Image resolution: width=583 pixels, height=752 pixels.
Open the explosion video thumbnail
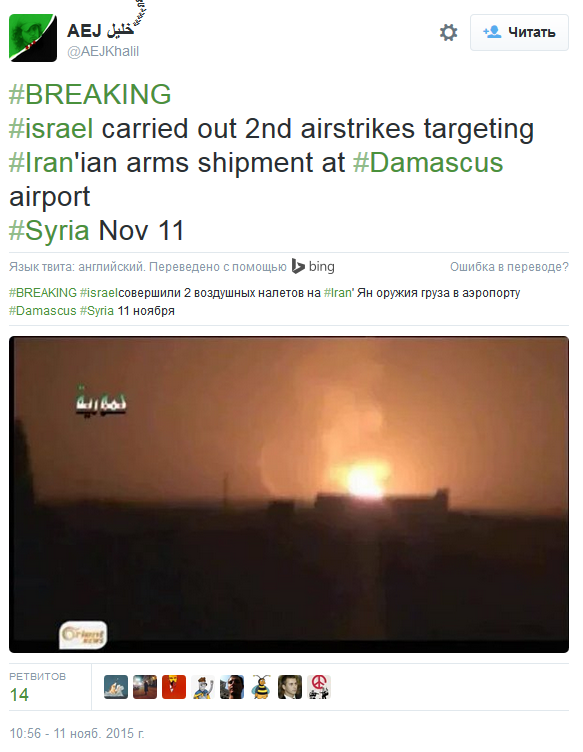coord(289,494)
